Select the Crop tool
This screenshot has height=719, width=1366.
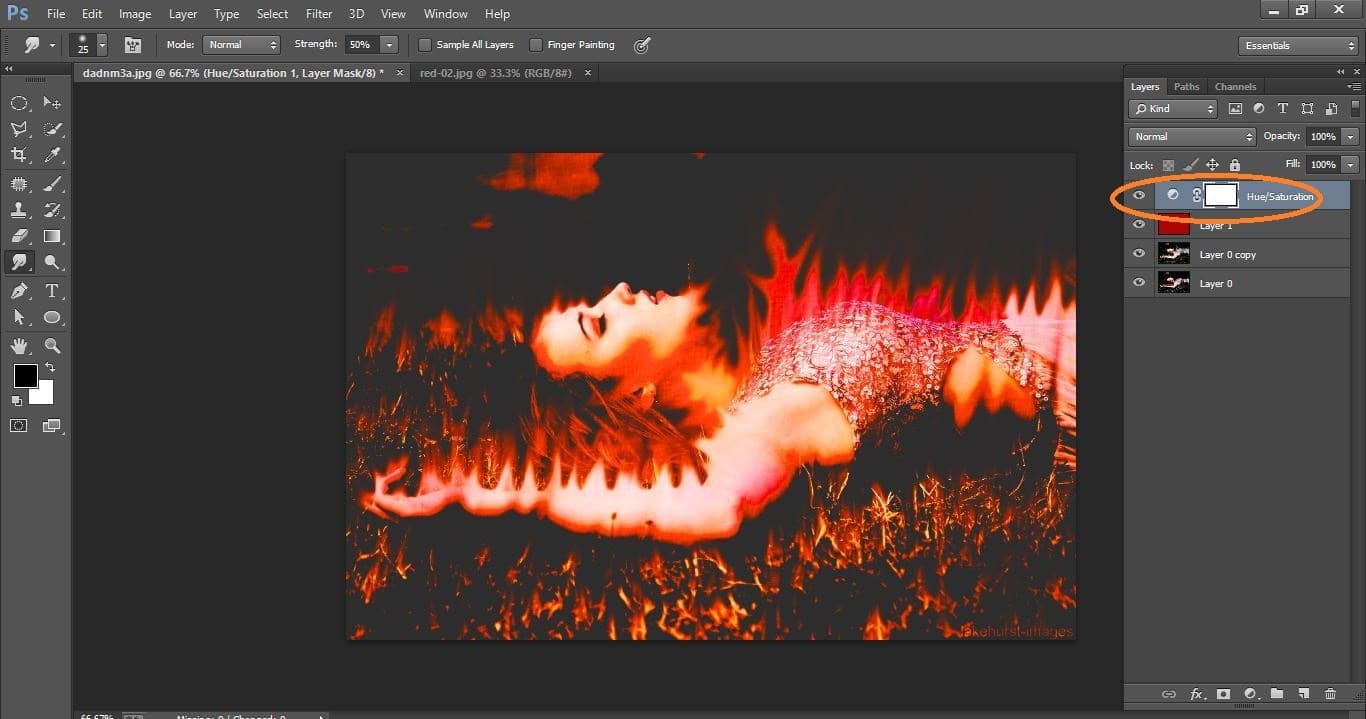click(x=19, y=155)
